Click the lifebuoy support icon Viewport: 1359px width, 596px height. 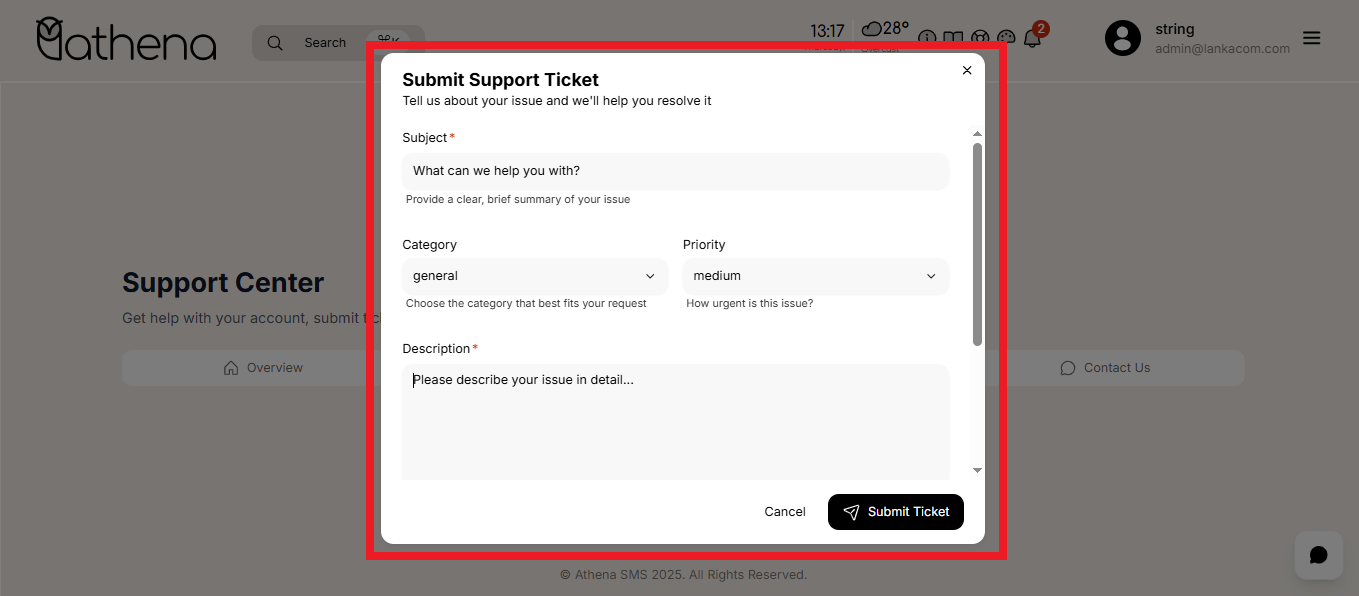(980, 38)
